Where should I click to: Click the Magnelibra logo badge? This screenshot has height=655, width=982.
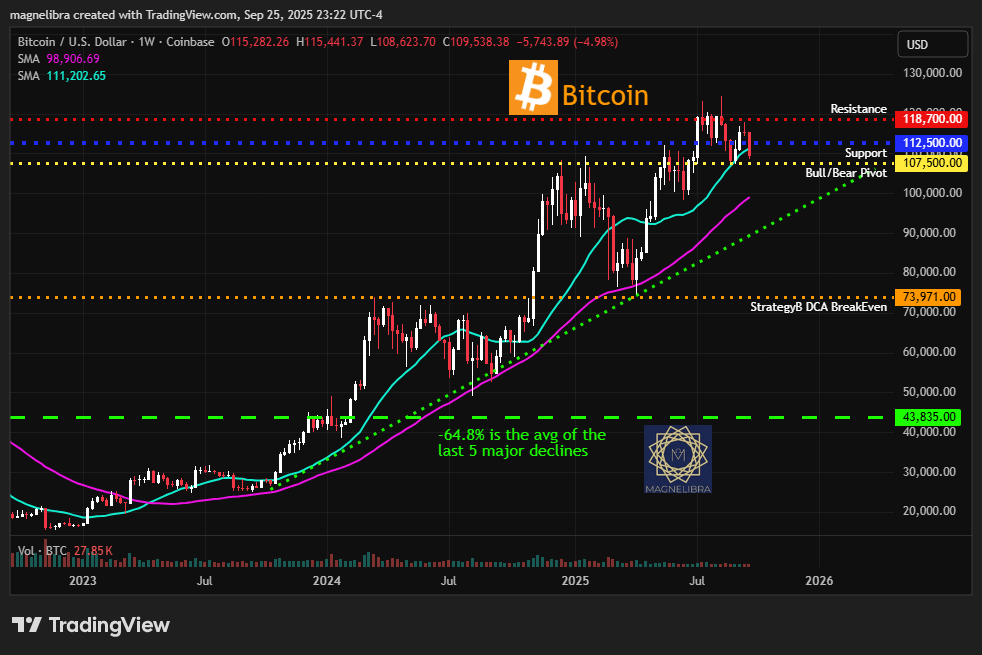pyautogui.click(x=678, y=459)
